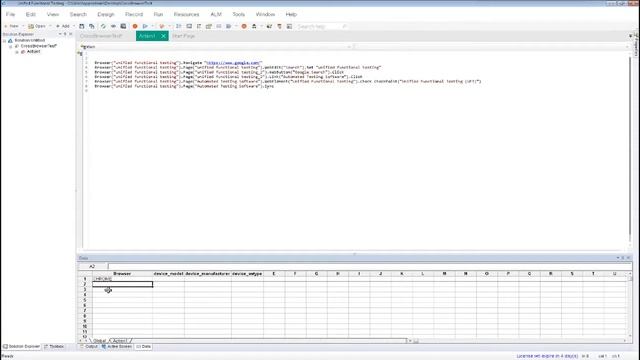640x360 pixels.
Task: Collapse the CrossBrowserTest tree node
Action: [11, 47]
